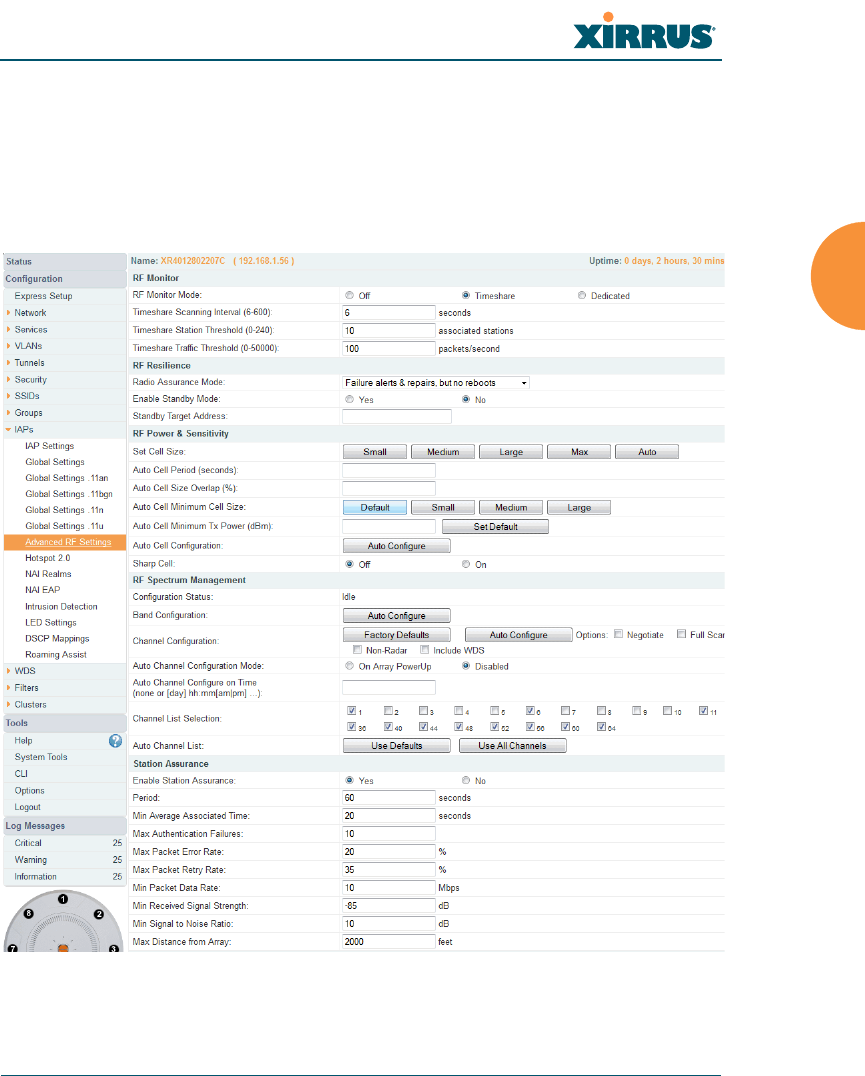Screen dimensions: 865x1076
Task: Enable Standby Mode with Yes
Action: (x=350, y=399)
